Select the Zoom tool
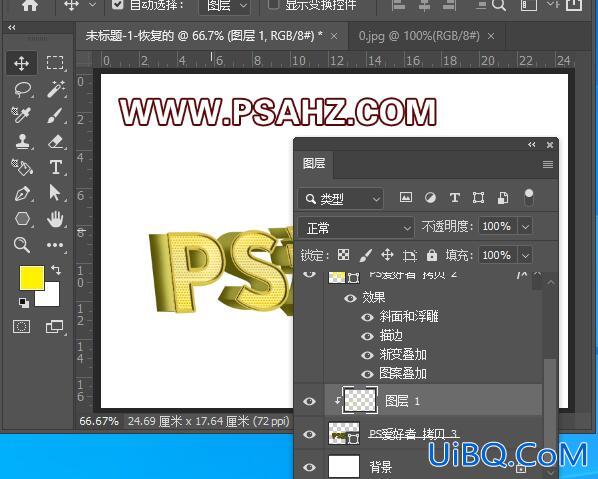 (22, 244)
